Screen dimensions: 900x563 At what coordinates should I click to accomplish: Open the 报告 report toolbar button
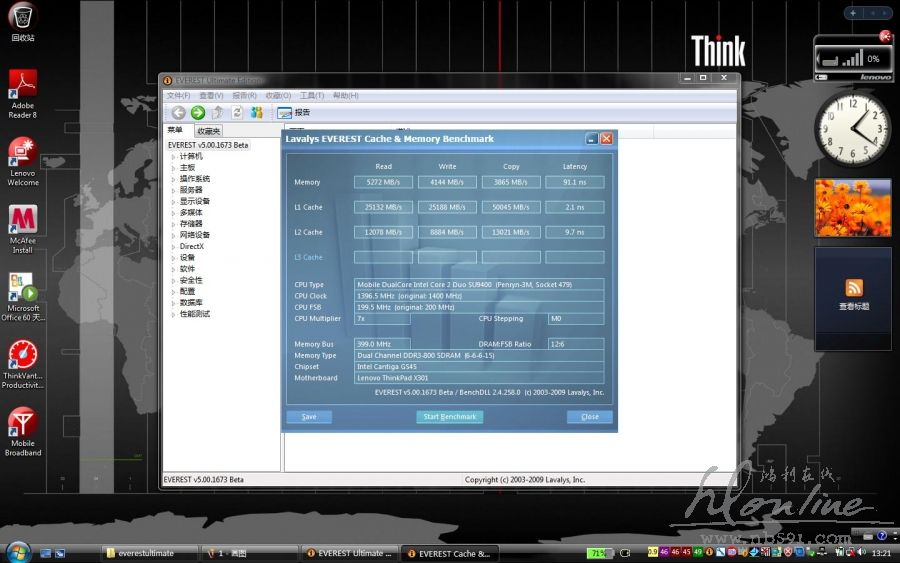[x=294, y=113]
